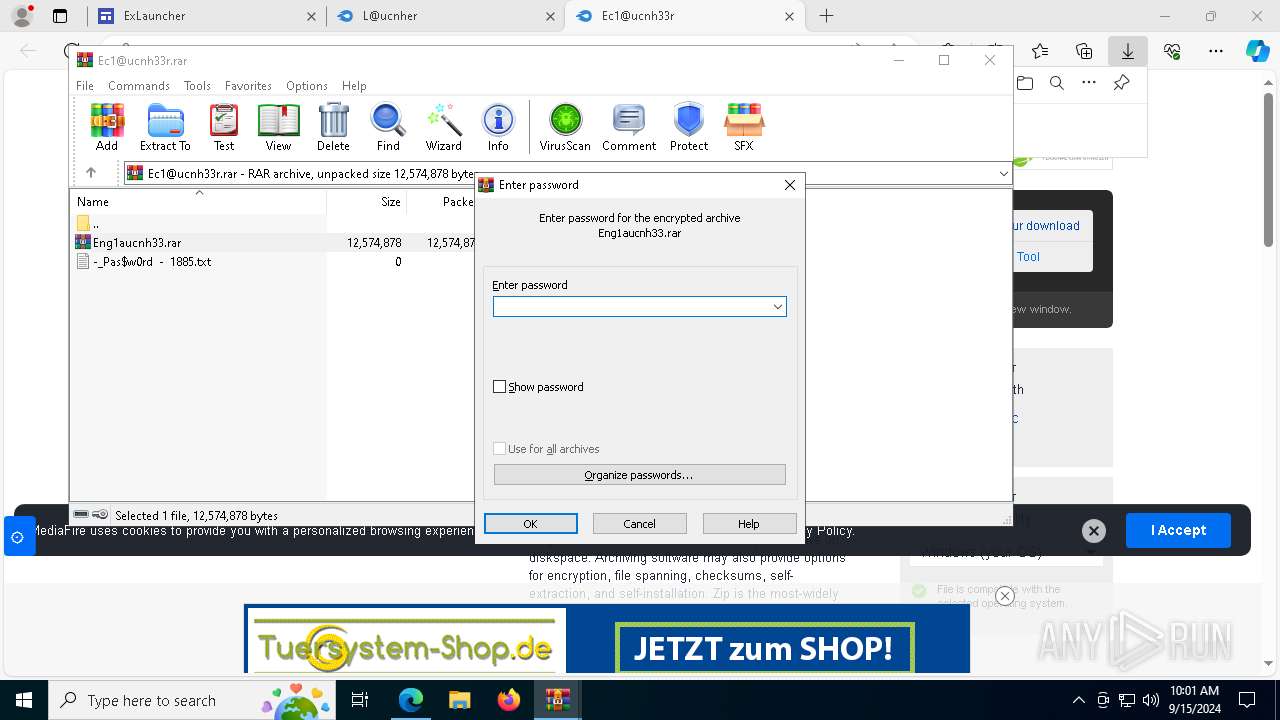The image size is (1280, 720).
Task: Open the notification center icon
Action: (x=1247, y=700)
